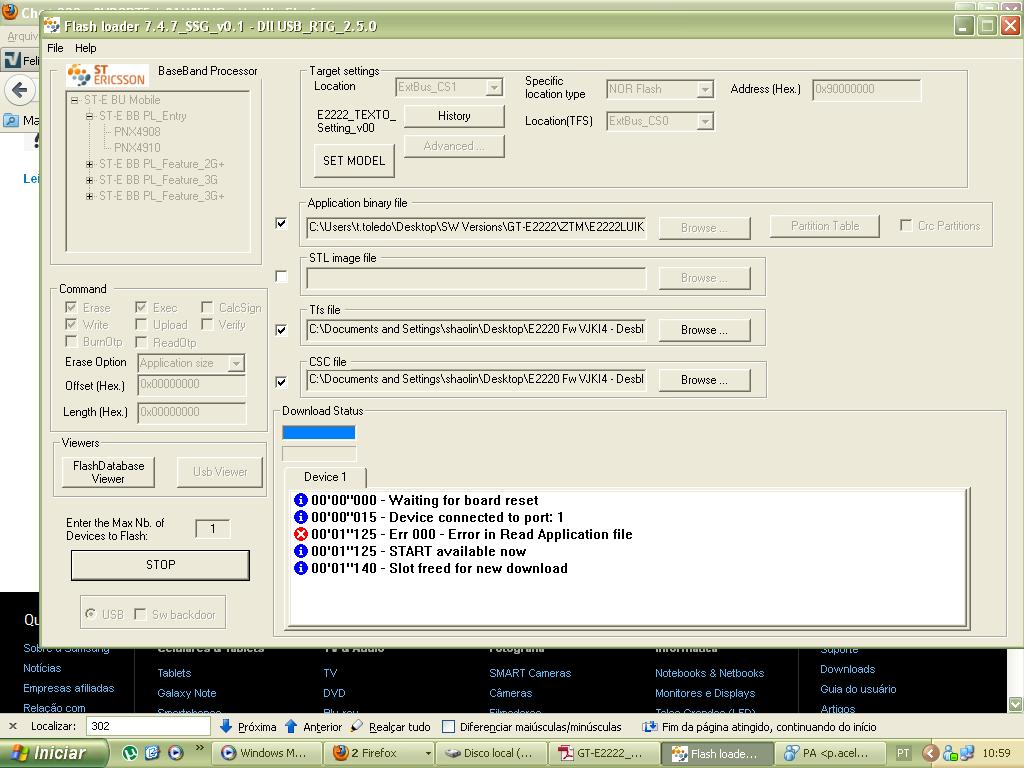Click the Tfs file path field
The image size is (1024, 768).
476,329
